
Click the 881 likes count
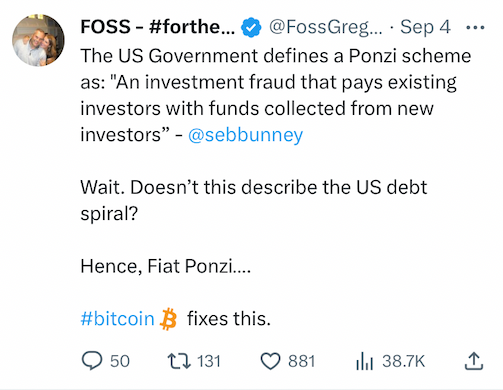pos(302,361)
